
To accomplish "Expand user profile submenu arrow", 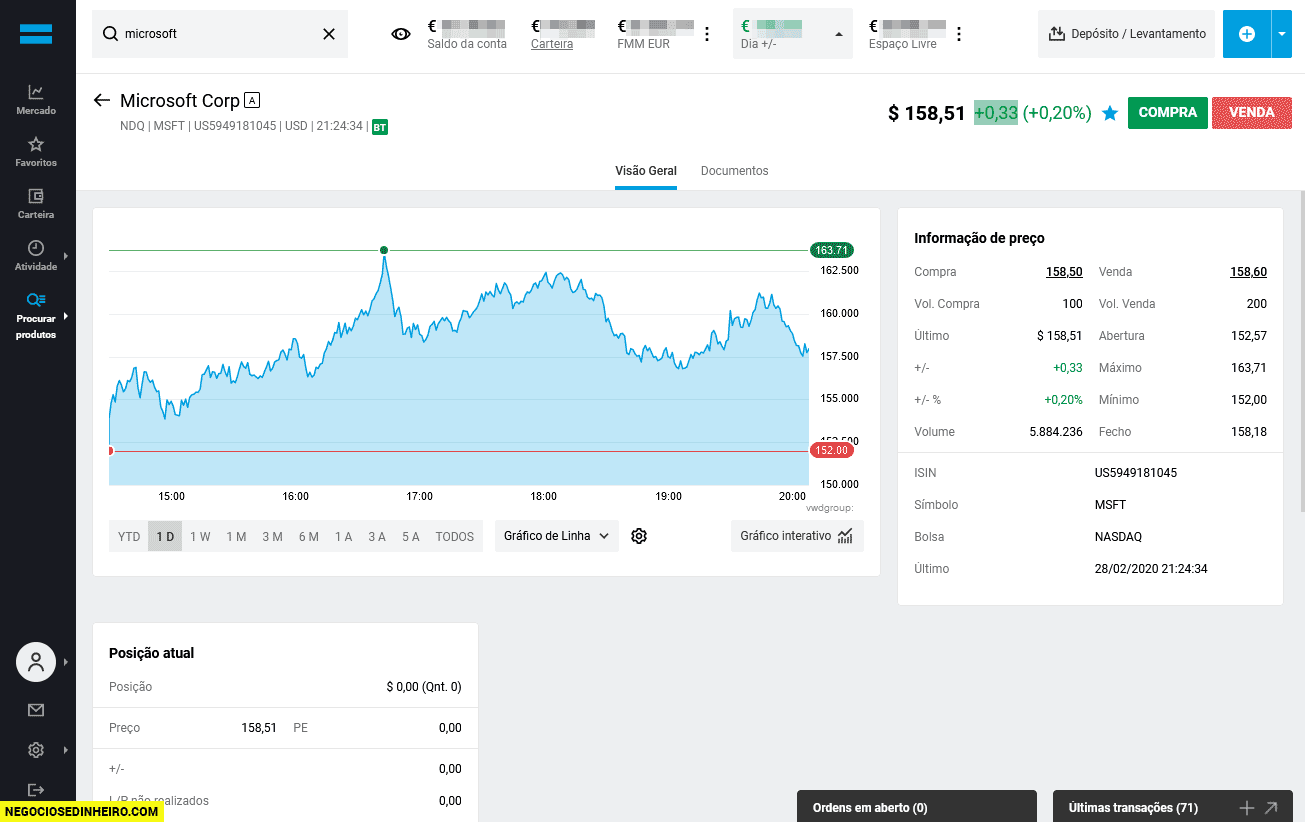I will coord(66,662).
